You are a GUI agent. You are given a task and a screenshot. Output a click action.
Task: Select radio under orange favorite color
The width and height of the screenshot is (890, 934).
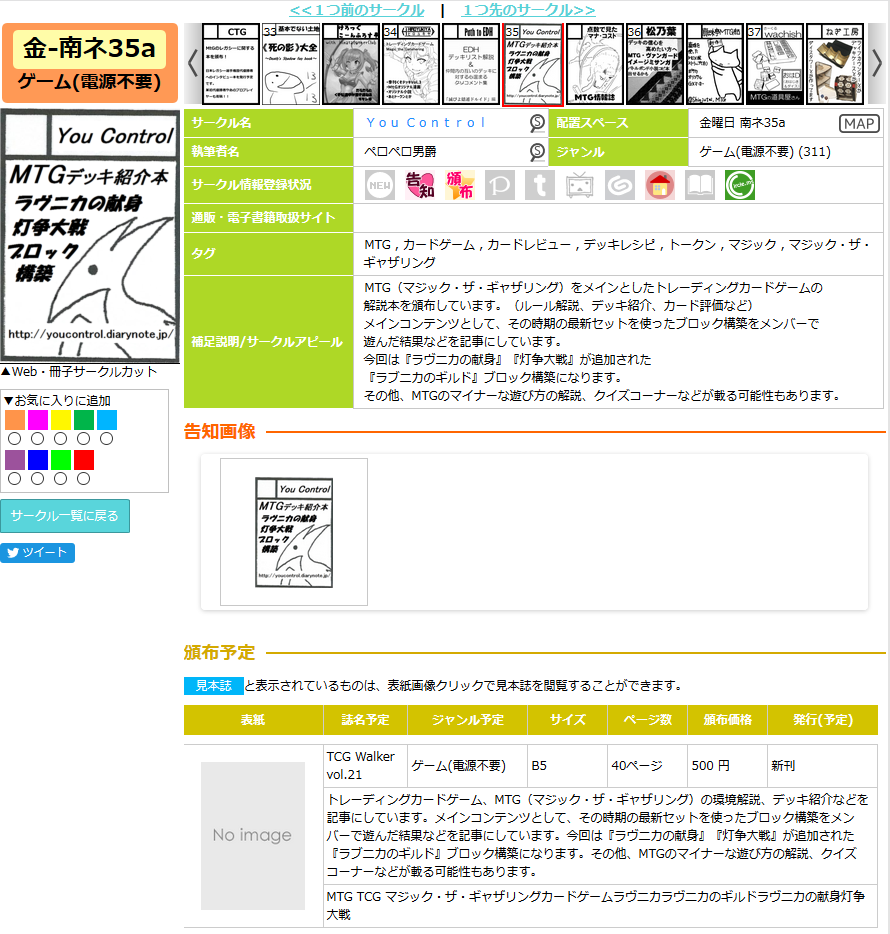click(x=15, y=439)
